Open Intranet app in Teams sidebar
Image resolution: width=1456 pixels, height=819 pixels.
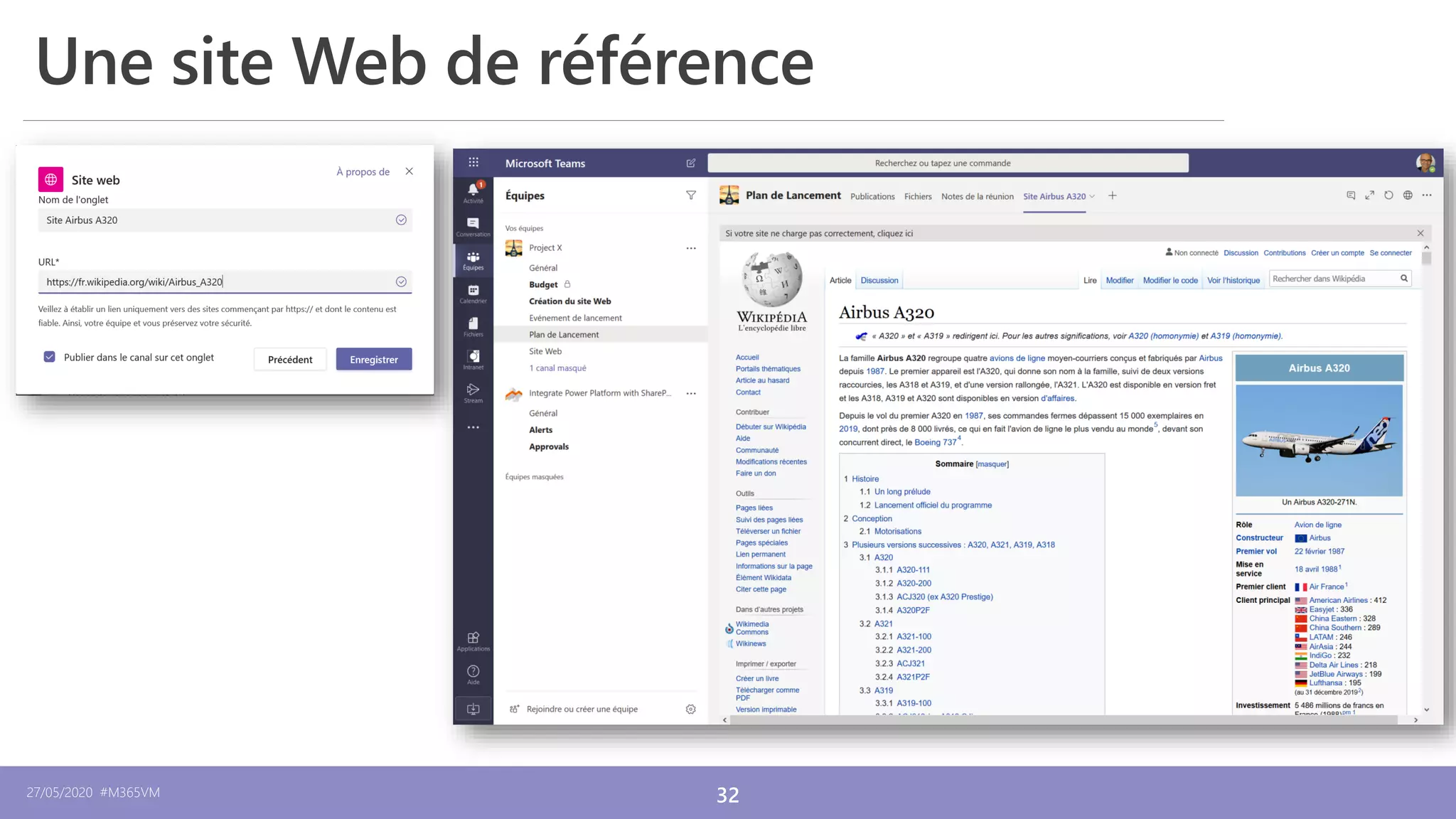473,360
